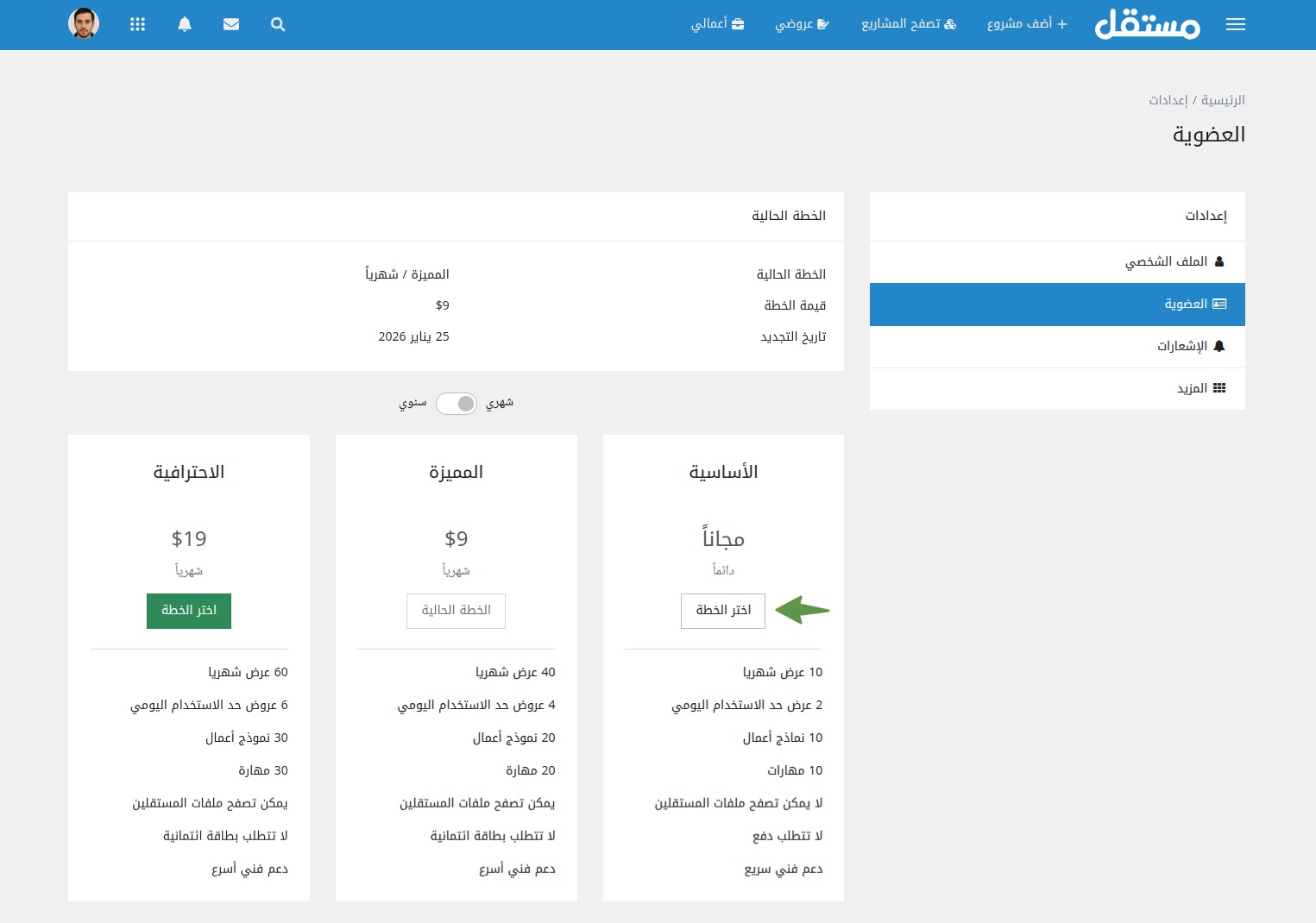Select the 'شهري' monthly billing label

[x=500, y=403]
